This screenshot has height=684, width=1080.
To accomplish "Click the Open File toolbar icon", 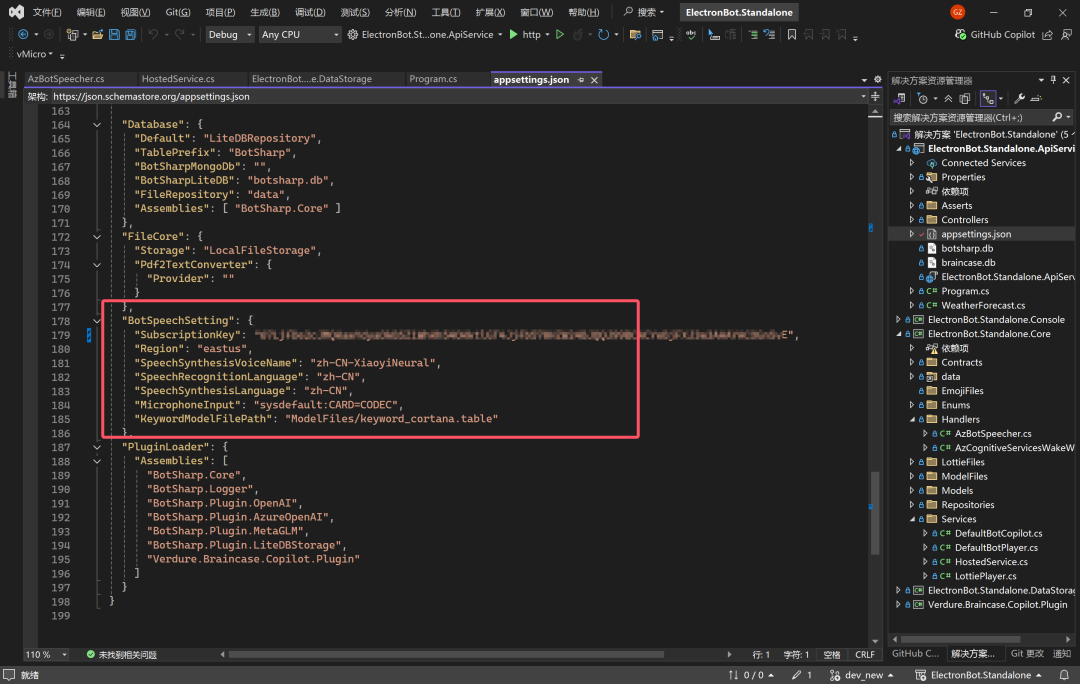I will click(x=97, y=34).
